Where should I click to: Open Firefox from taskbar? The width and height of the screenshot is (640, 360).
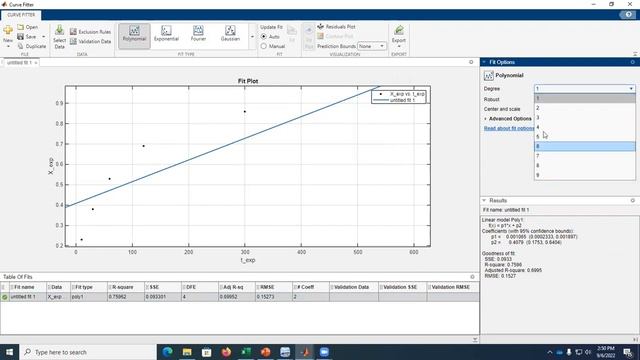click(x=226, y=351)
